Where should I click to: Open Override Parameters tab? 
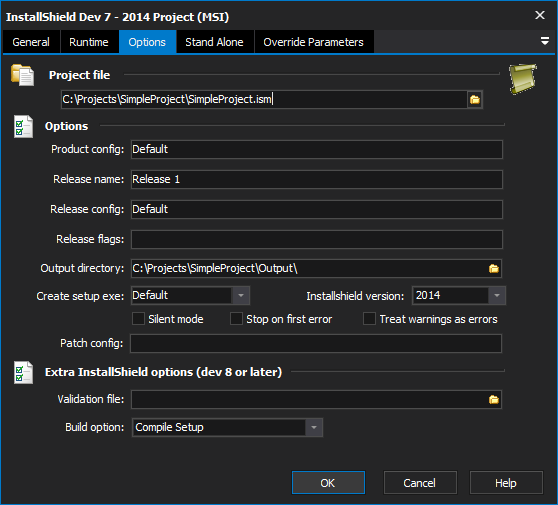pos(314,42)
